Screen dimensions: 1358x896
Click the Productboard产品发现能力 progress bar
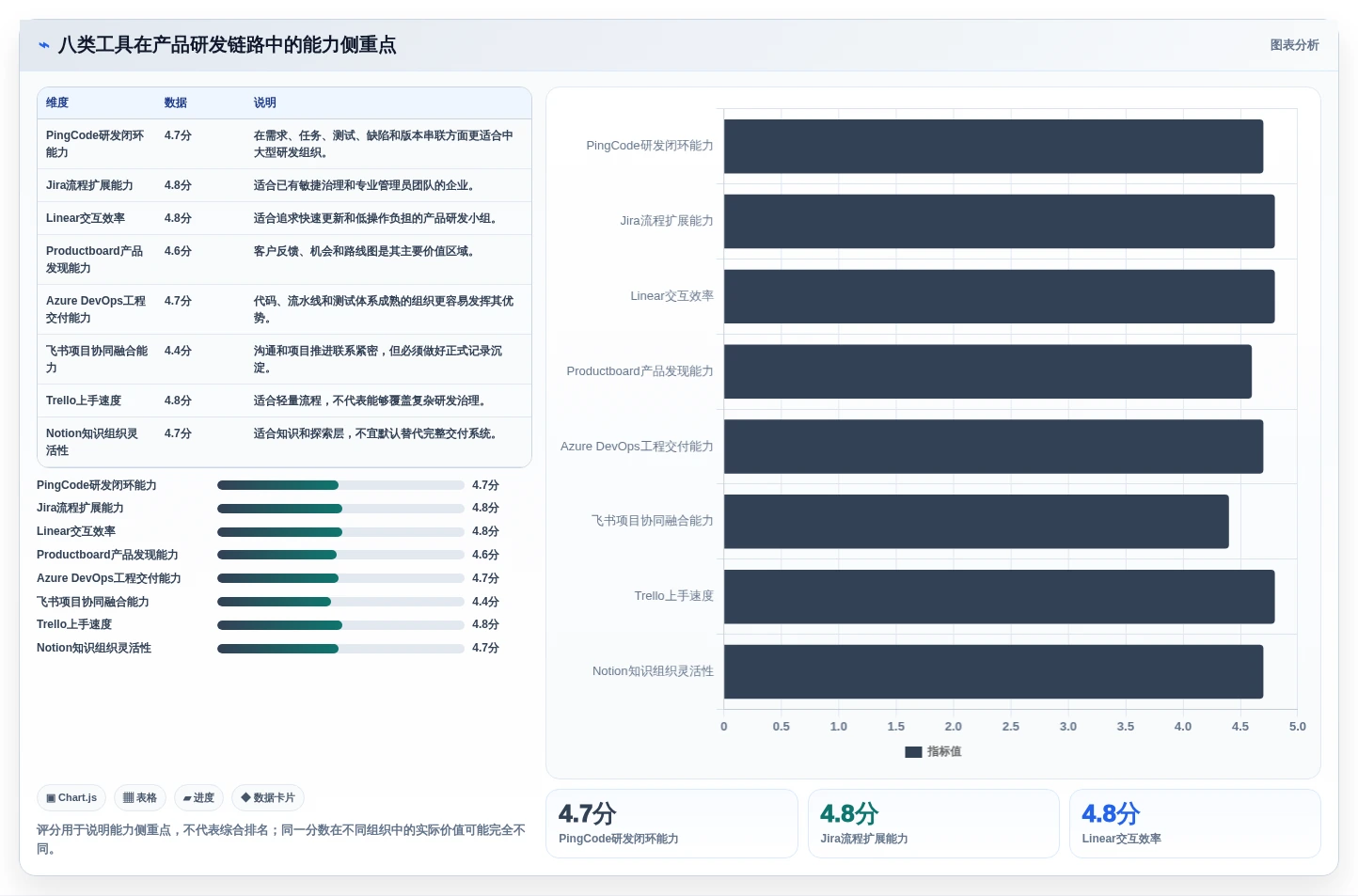click(340, 555)
